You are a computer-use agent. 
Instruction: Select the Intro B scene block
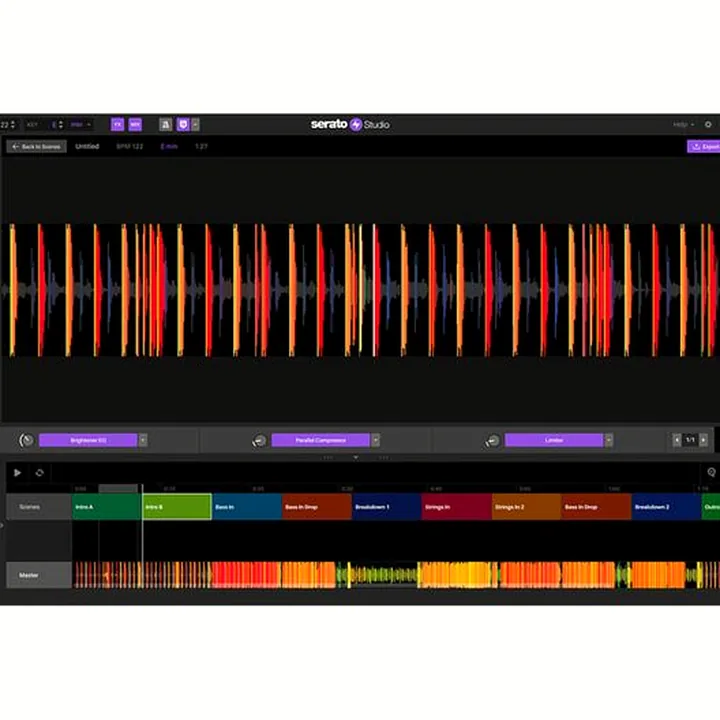[177, 507]
